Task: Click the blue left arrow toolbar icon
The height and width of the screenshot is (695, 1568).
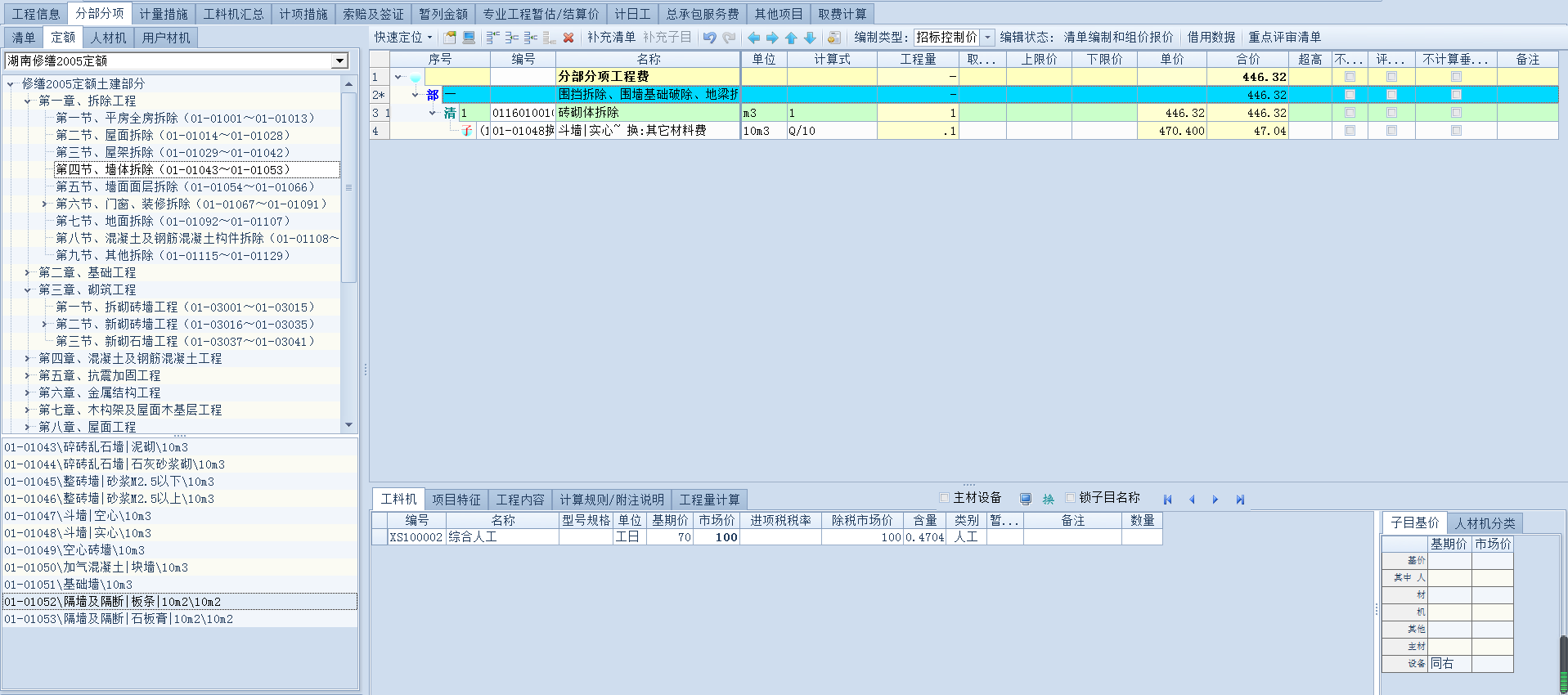Action: point(753,38)
